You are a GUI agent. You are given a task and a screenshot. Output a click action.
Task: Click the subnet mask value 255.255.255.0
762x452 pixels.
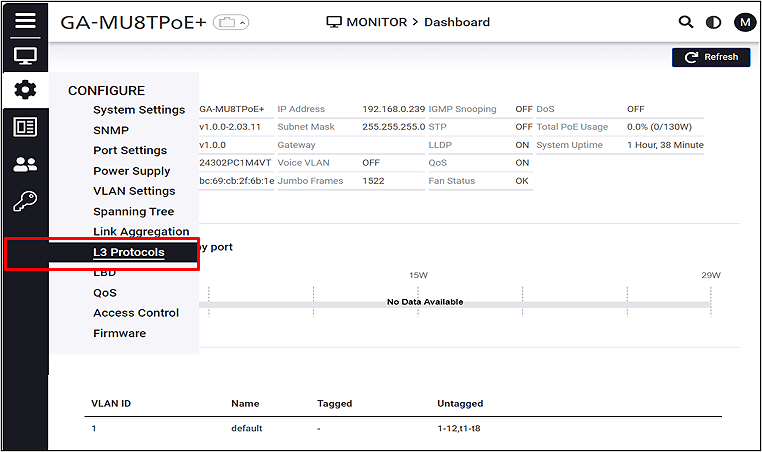394,127
